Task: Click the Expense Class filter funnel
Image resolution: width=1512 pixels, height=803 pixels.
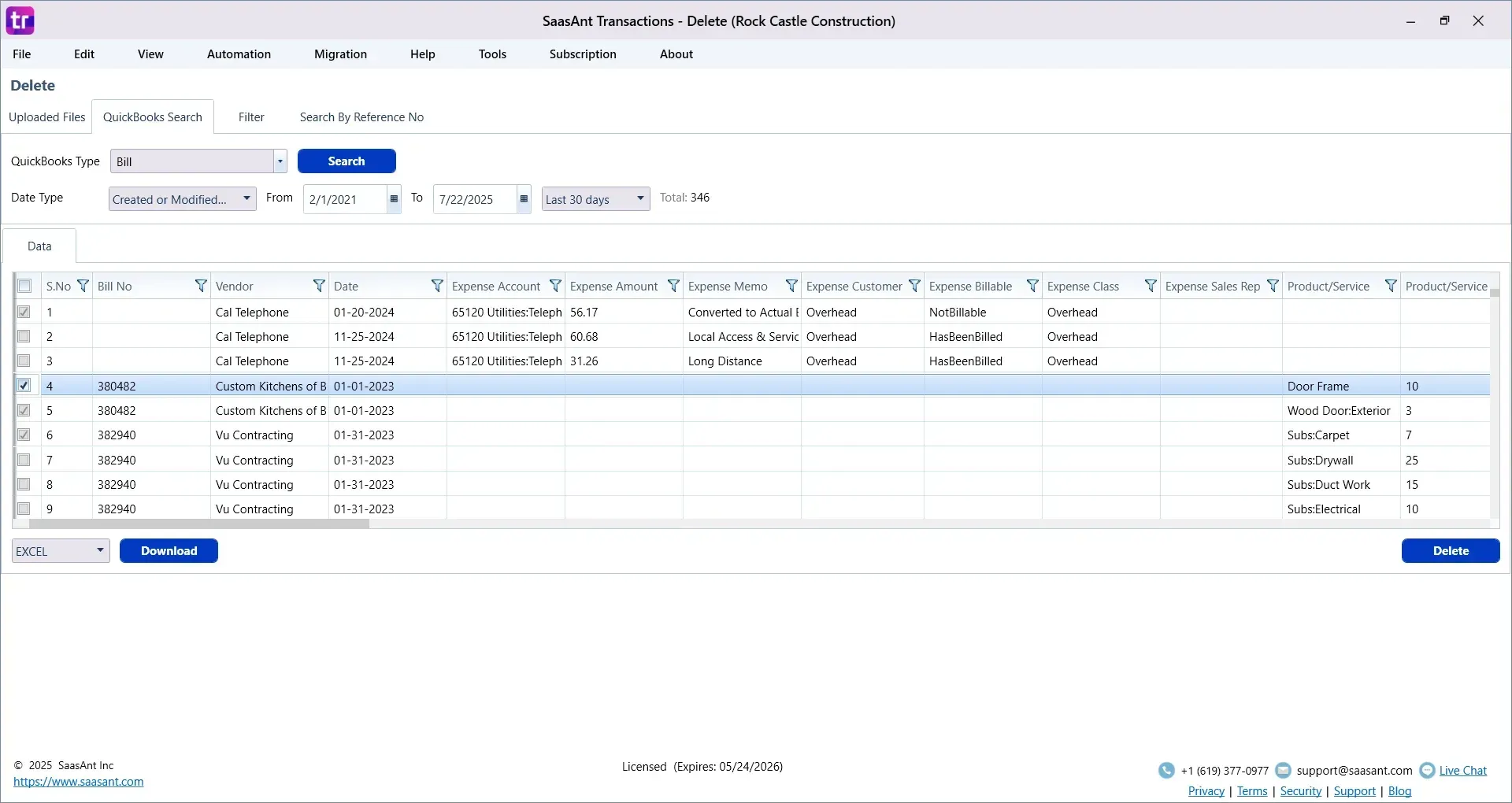Action: 1151,286
